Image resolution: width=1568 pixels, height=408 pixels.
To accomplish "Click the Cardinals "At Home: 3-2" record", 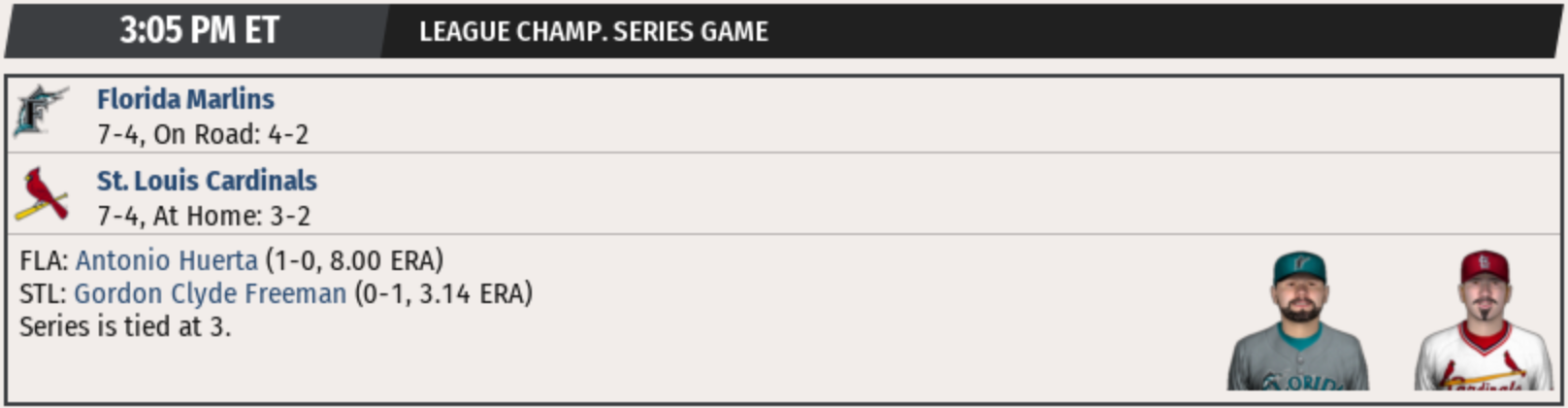I will [232, 216].
